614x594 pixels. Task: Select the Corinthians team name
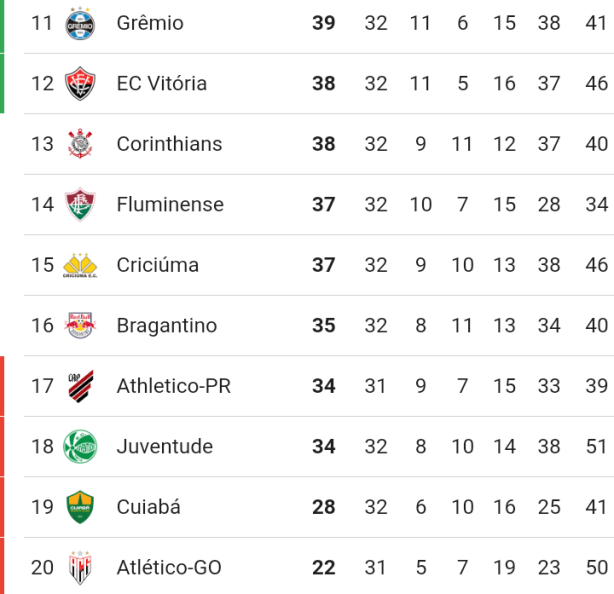(x=170, y=144)
